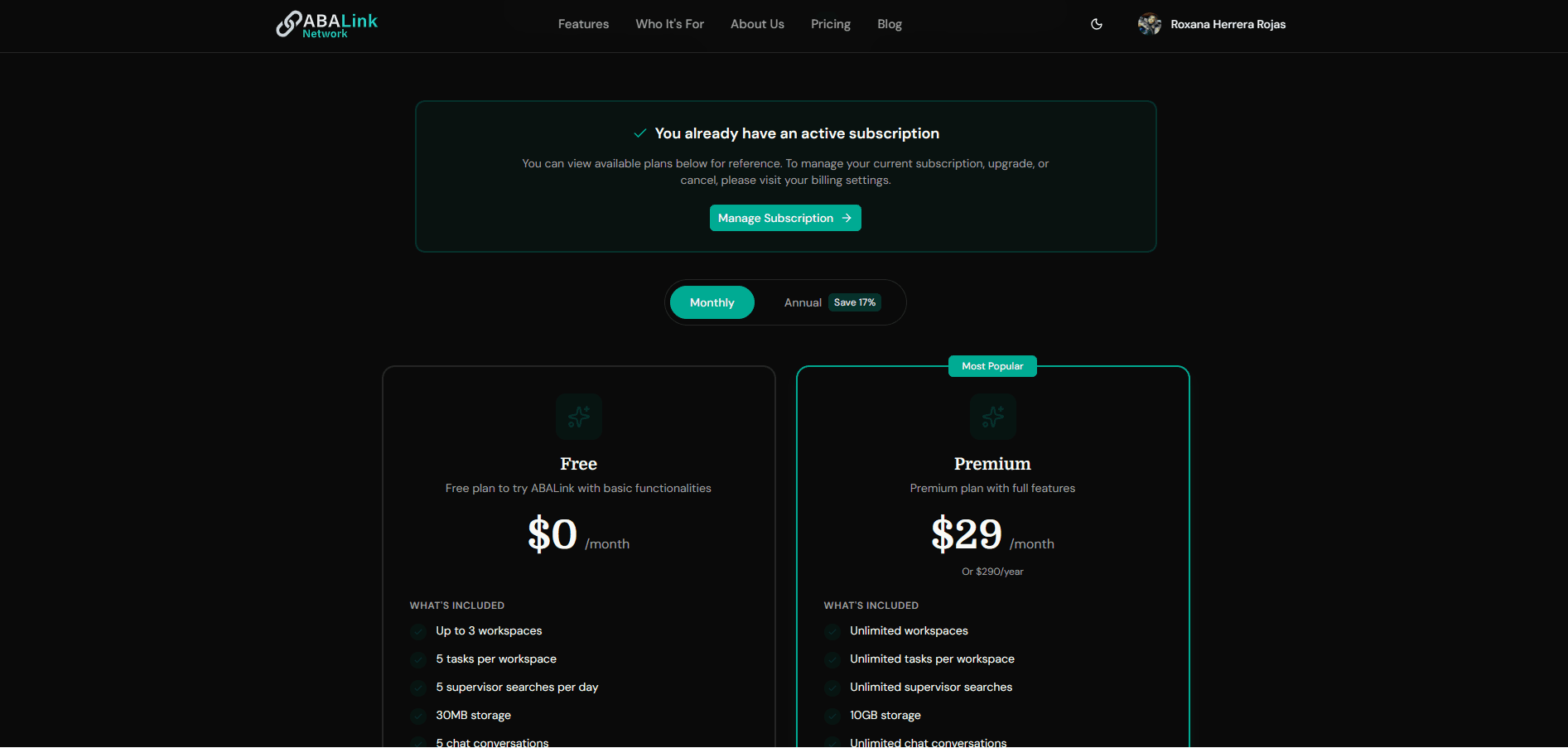
Task: Open the Features nav item
Action: pyautogui.click(x=583, y=24)
